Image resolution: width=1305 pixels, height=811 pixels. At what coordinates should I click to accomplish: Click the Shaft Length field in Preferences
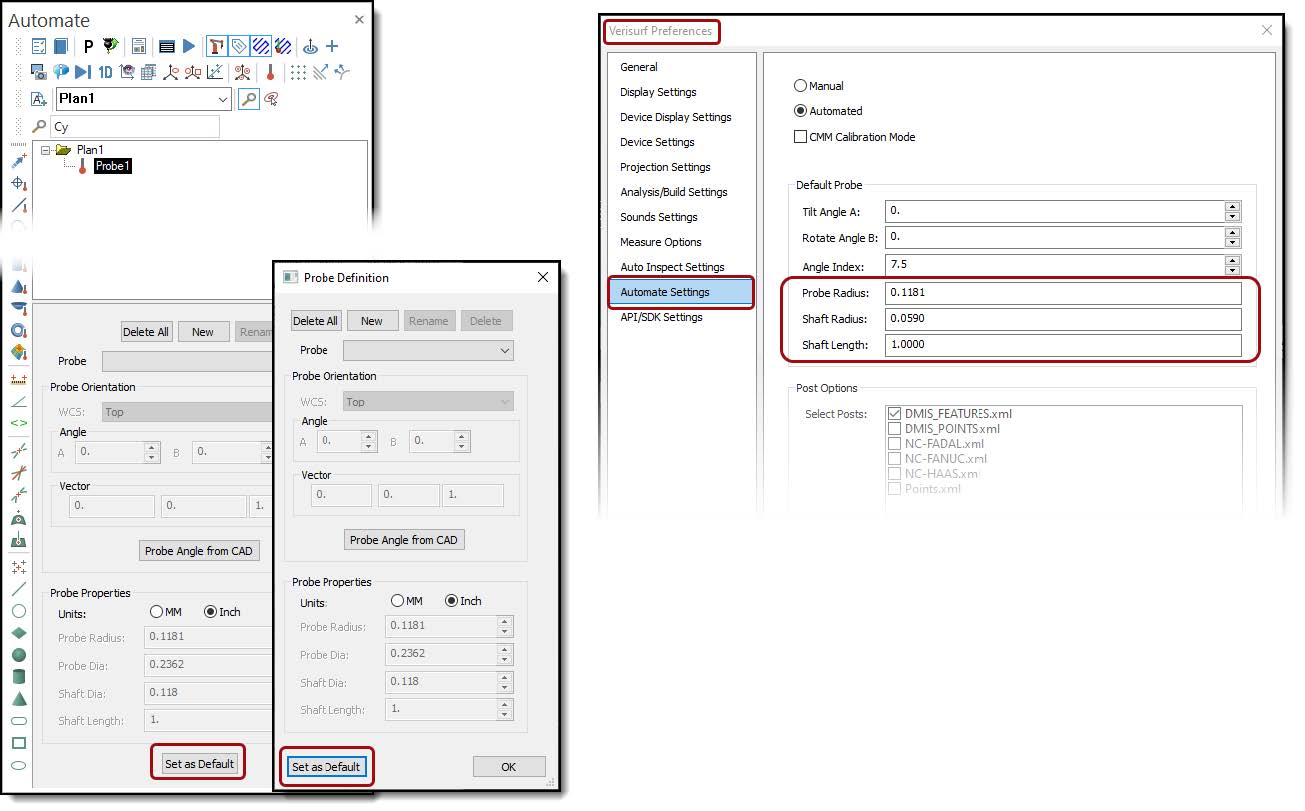[1064, 345]
